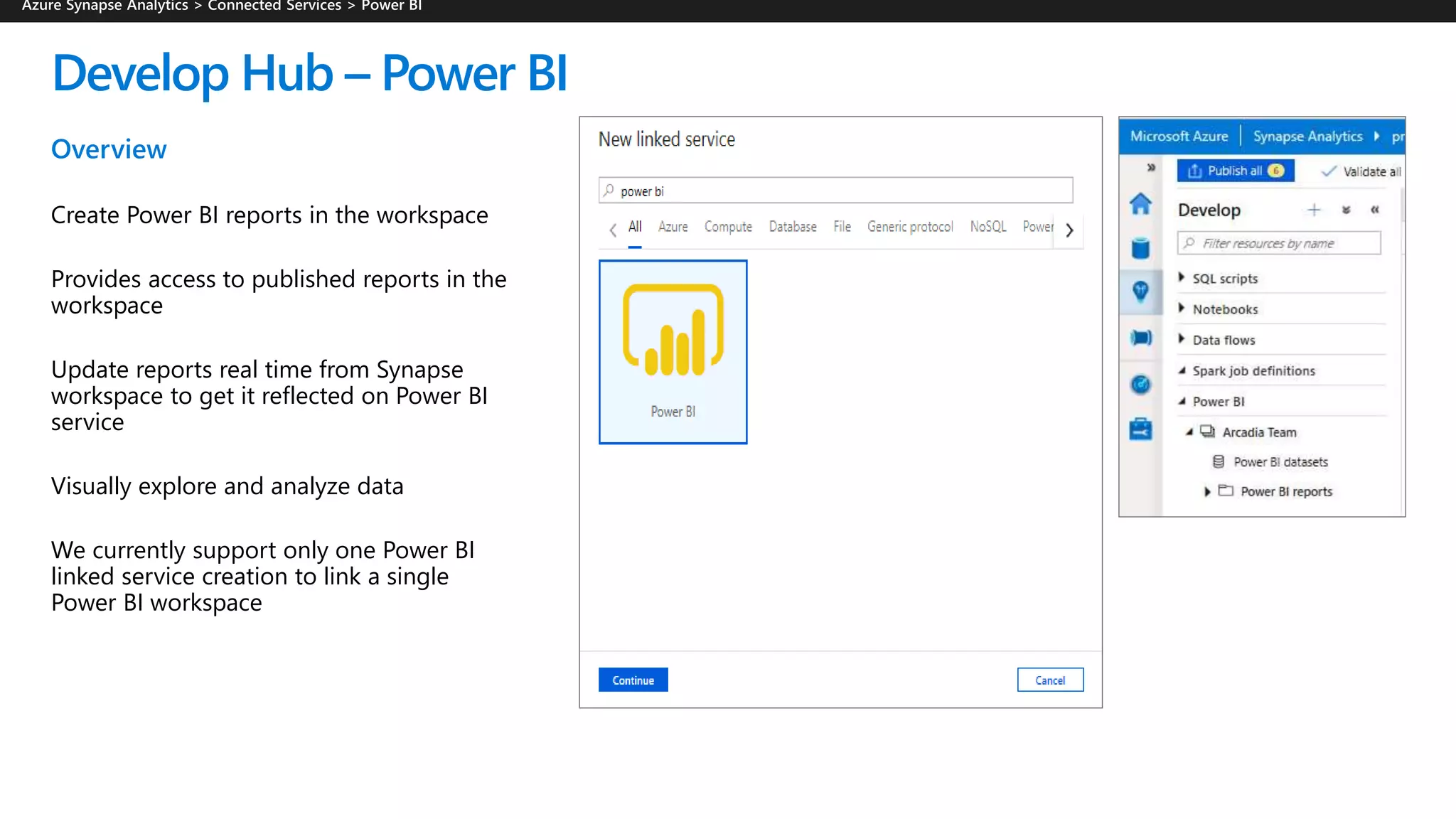Viewport: 1456px width, 819px height.
Task: Open the Home hub icon in sidebar
Action: [x=1140, y=204]
